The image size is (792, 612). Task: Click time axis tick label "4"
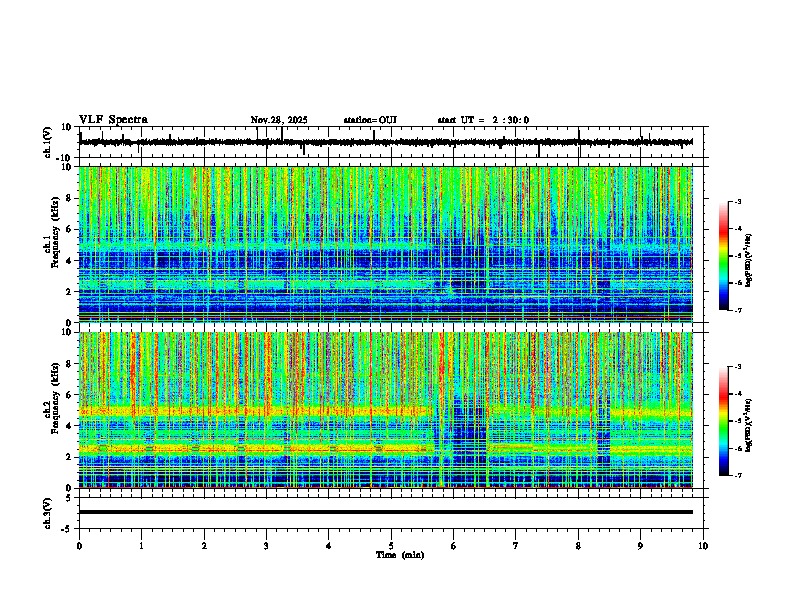point(329,546)
